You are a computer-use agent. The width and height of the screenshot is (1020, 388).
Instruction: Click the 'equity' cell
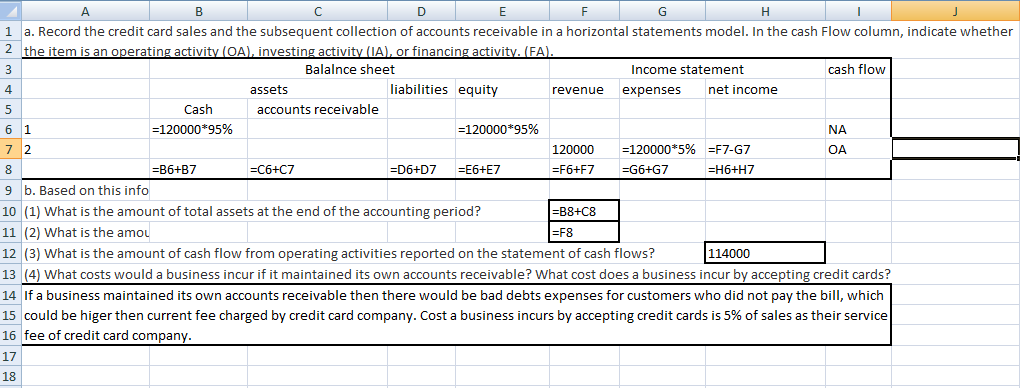coord(502,89)
